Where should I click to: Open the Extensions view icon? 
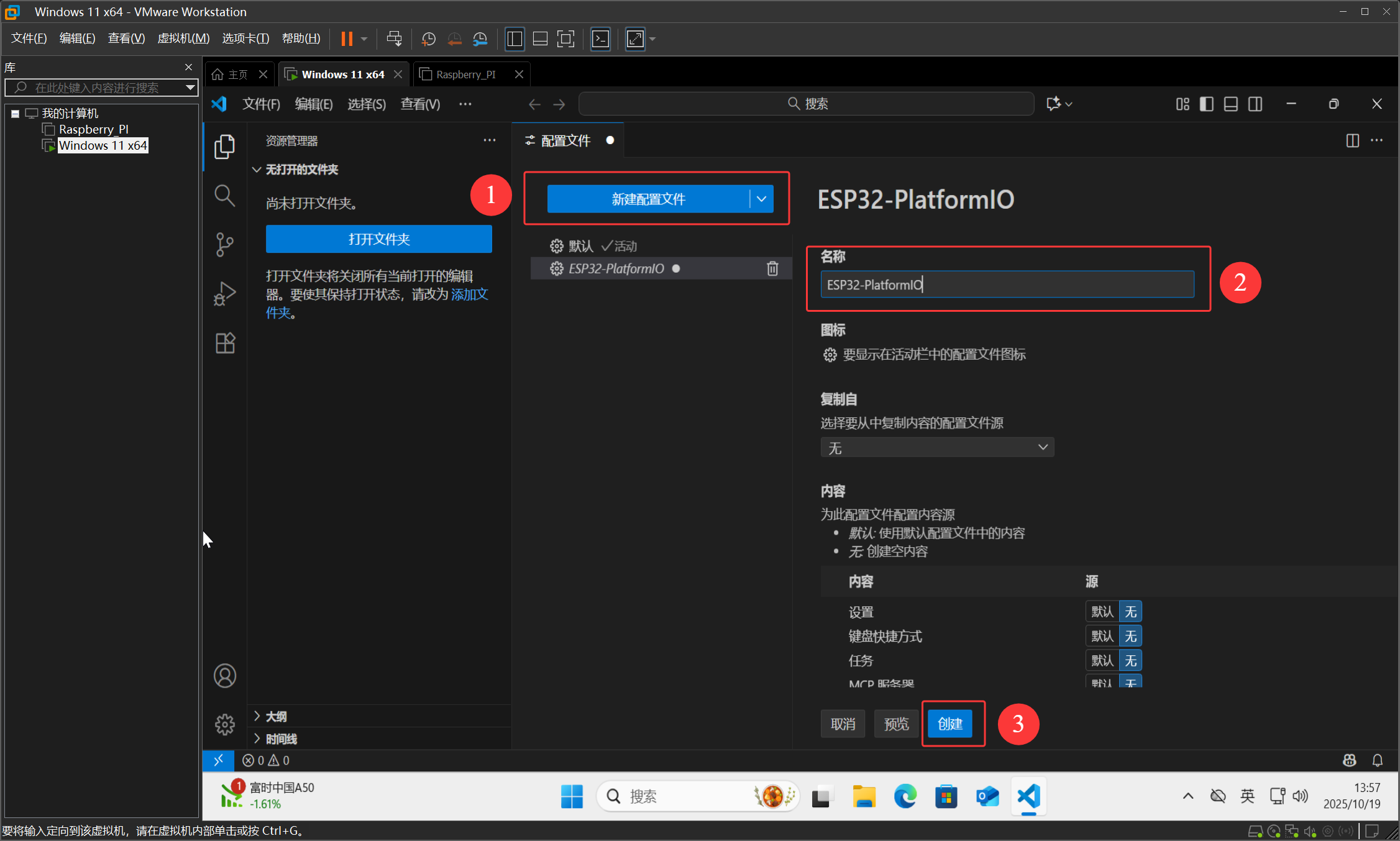click(224, 343)
